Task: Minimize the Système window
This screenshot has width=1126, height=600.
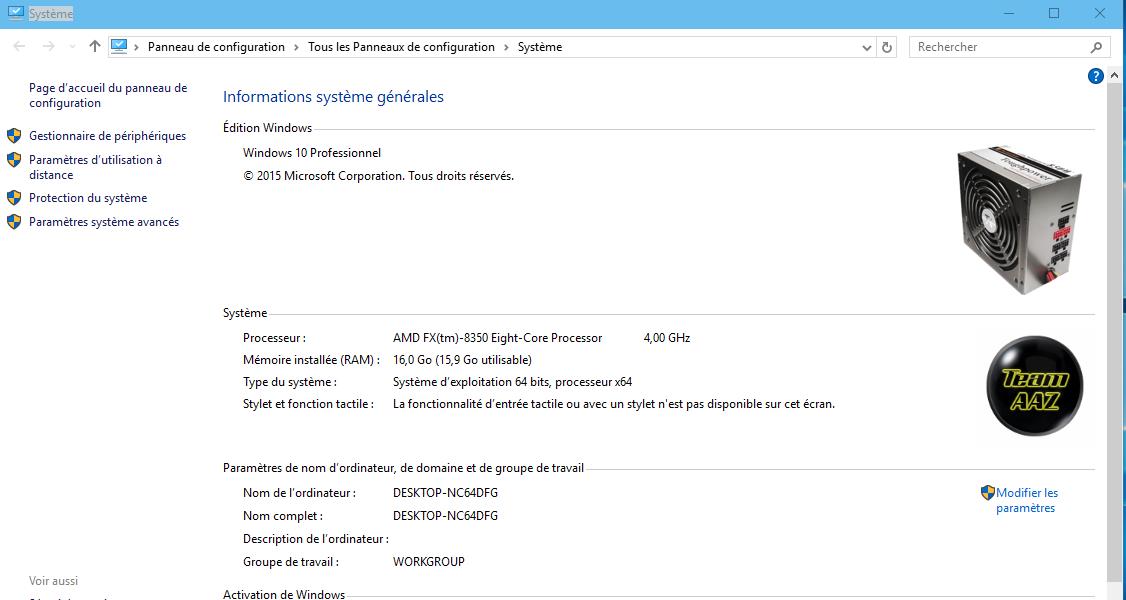Action: [1009, 14]
